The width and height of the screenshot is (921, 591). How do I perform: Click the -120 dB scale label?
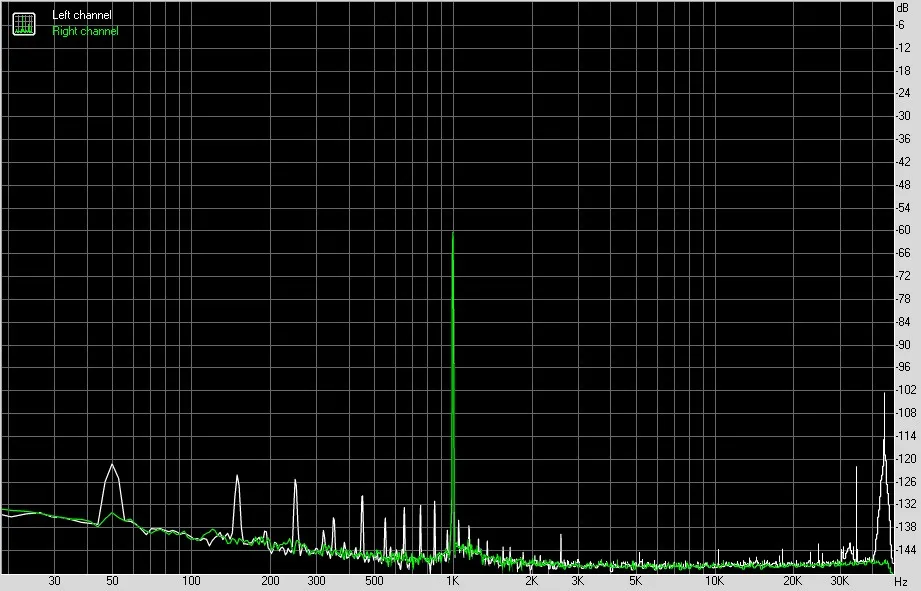click(905, 459)
